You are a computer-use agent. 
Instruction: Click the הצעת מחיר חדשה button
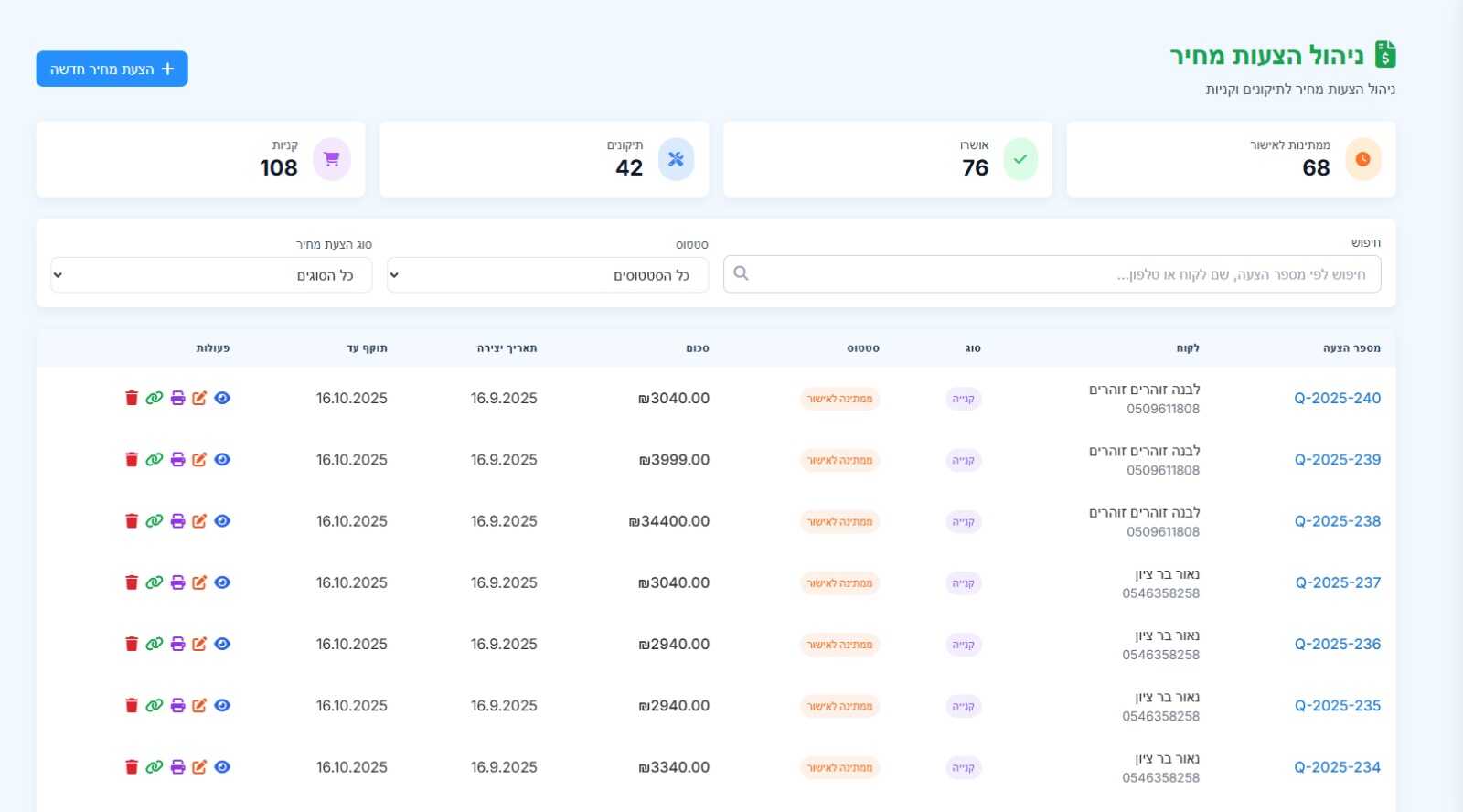(x=112, y=69)
